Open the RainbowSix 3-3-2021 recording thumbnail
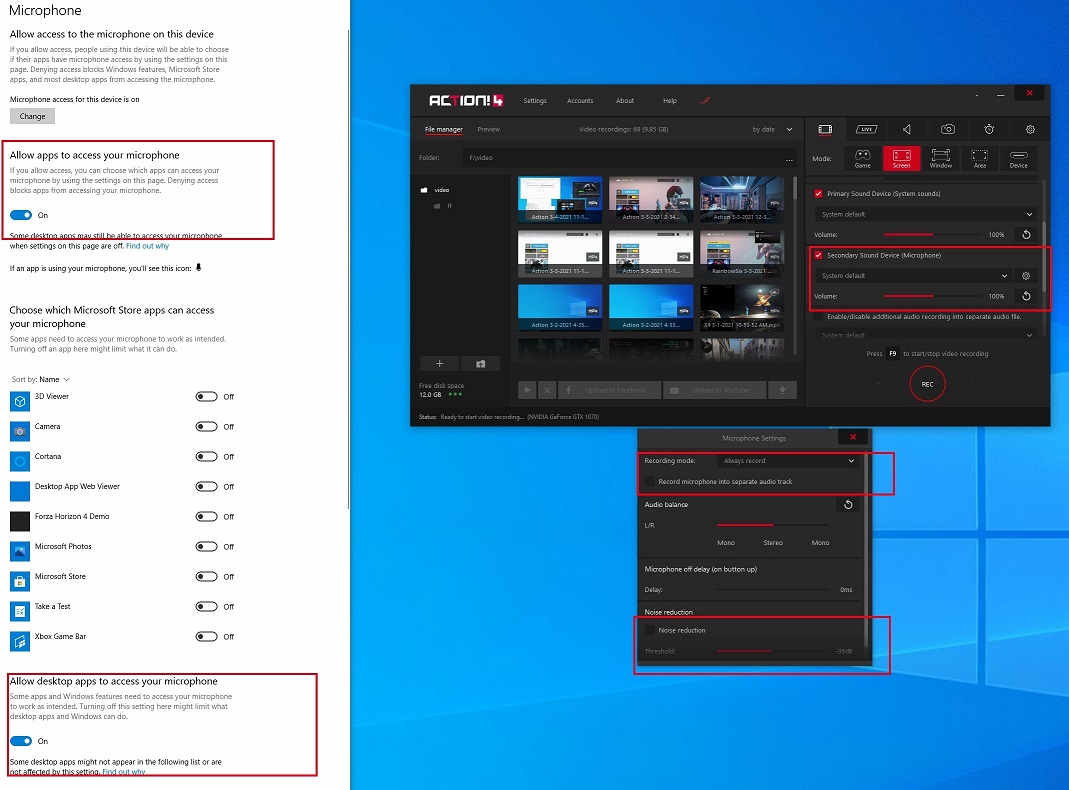Viewport: 1069px width, 790px height. (742, 254)
